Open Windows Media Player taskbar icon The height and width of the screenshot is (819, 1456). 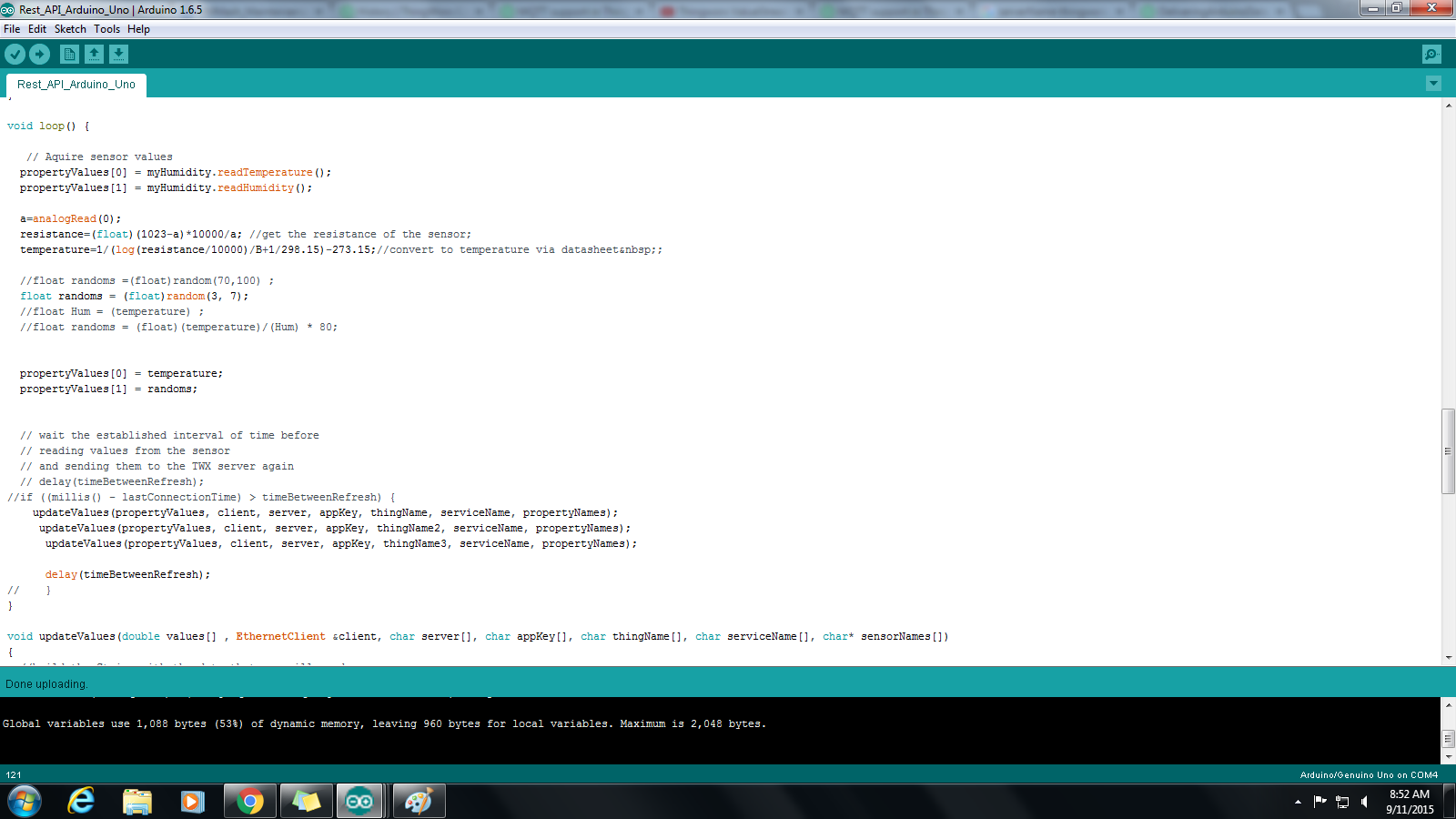pyautogui.click(x=192, y=802)
